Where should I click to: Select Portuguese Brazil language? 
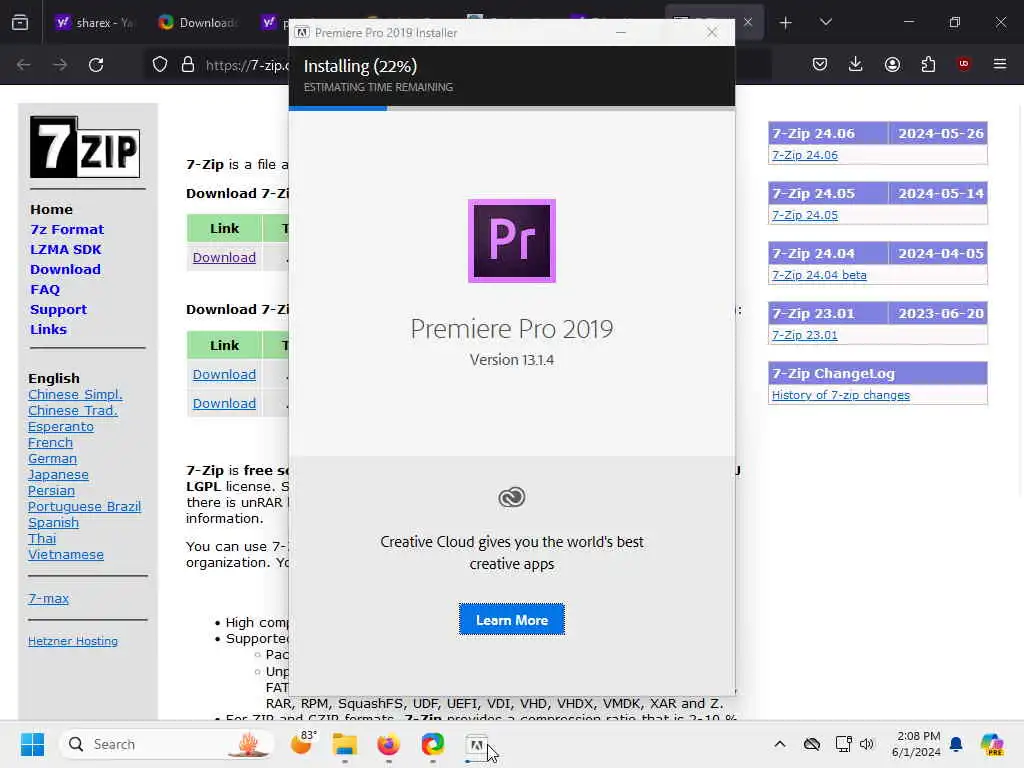[84, 507]
